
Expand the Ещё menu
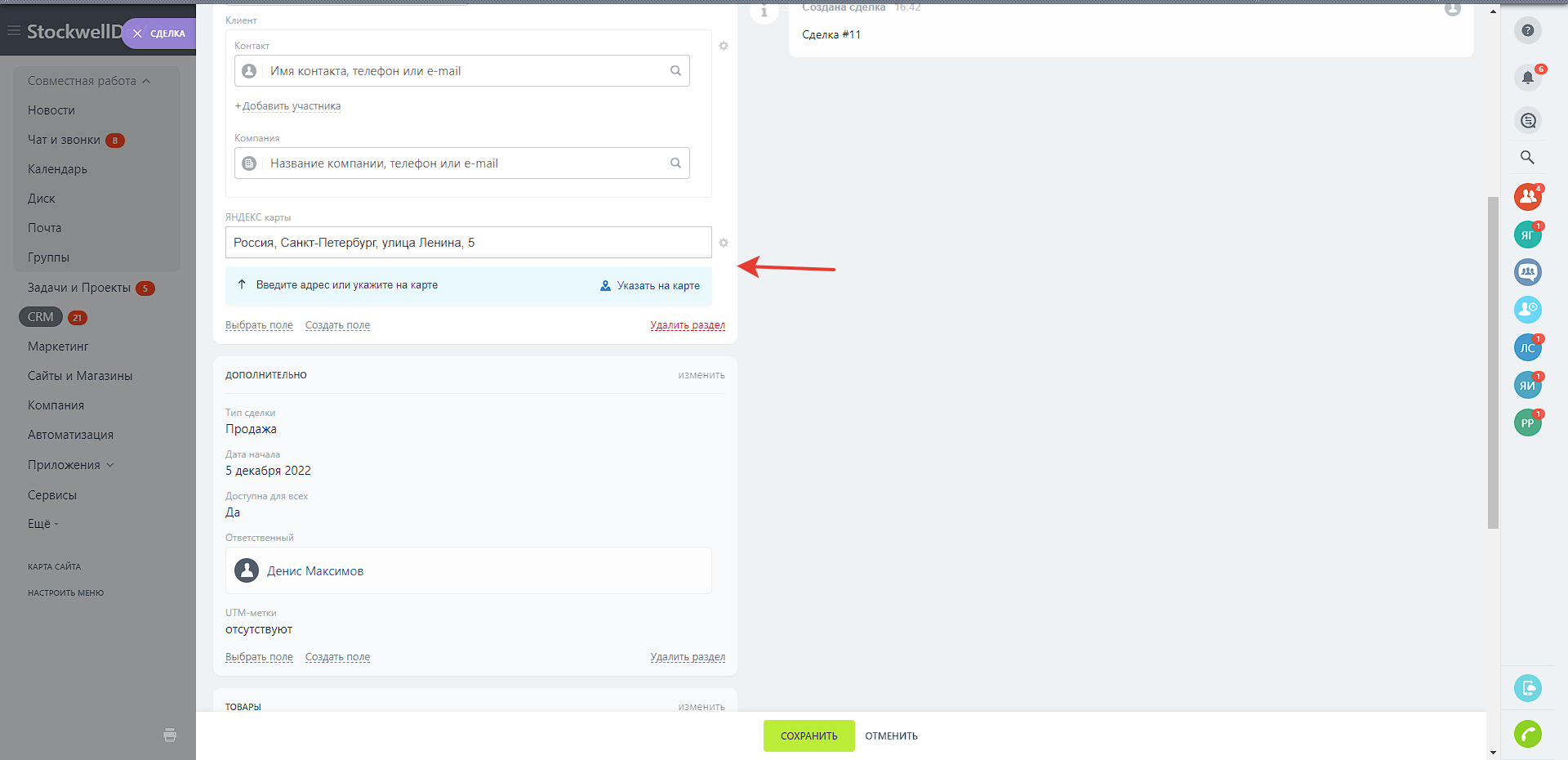point(43,524)
